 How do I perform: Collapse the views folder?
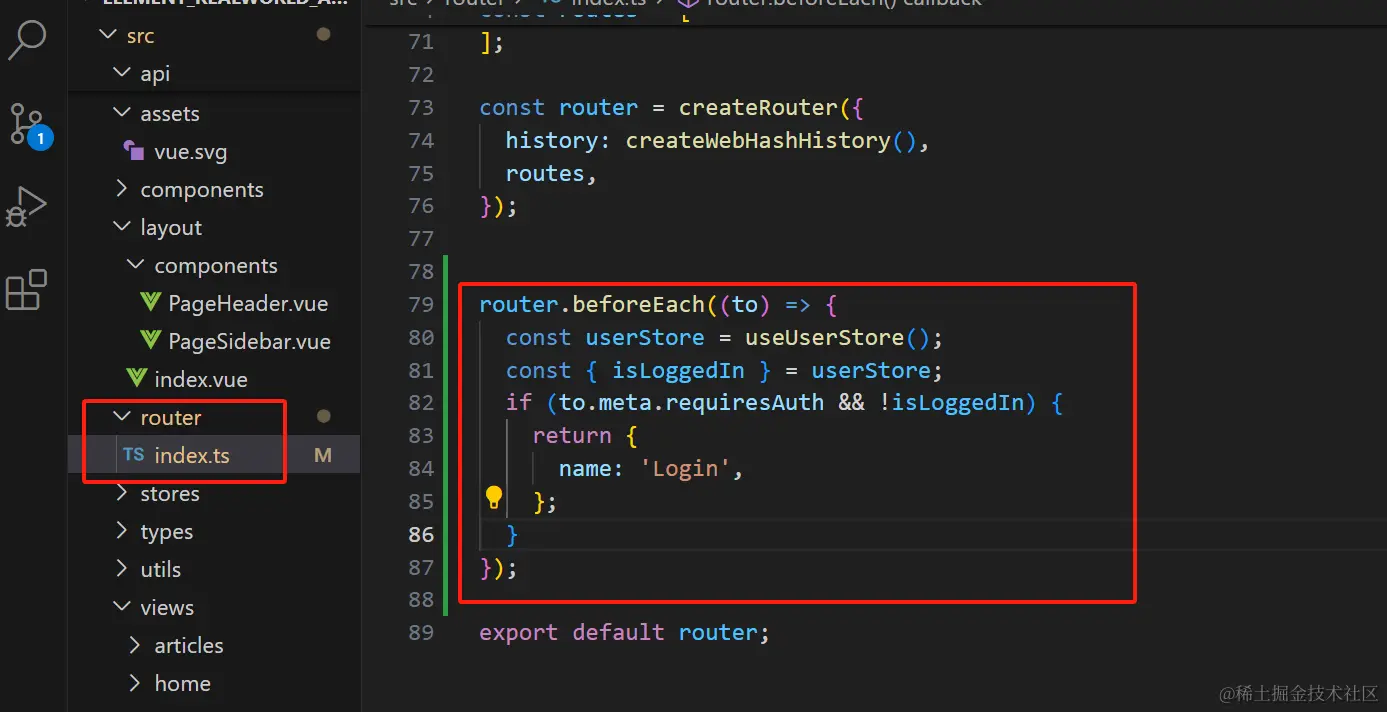(121, 607)
